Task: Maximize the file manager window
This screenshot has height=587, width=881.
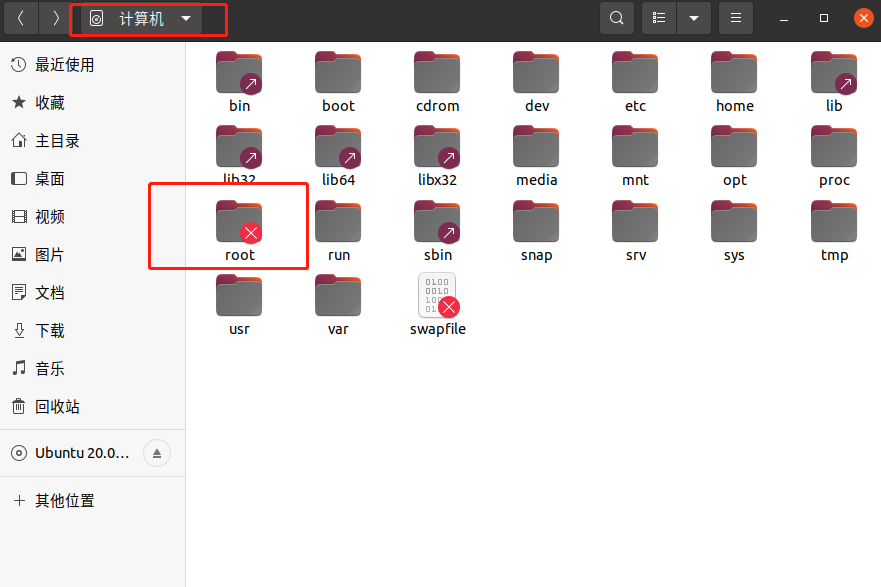Action: tap(824, 19)
